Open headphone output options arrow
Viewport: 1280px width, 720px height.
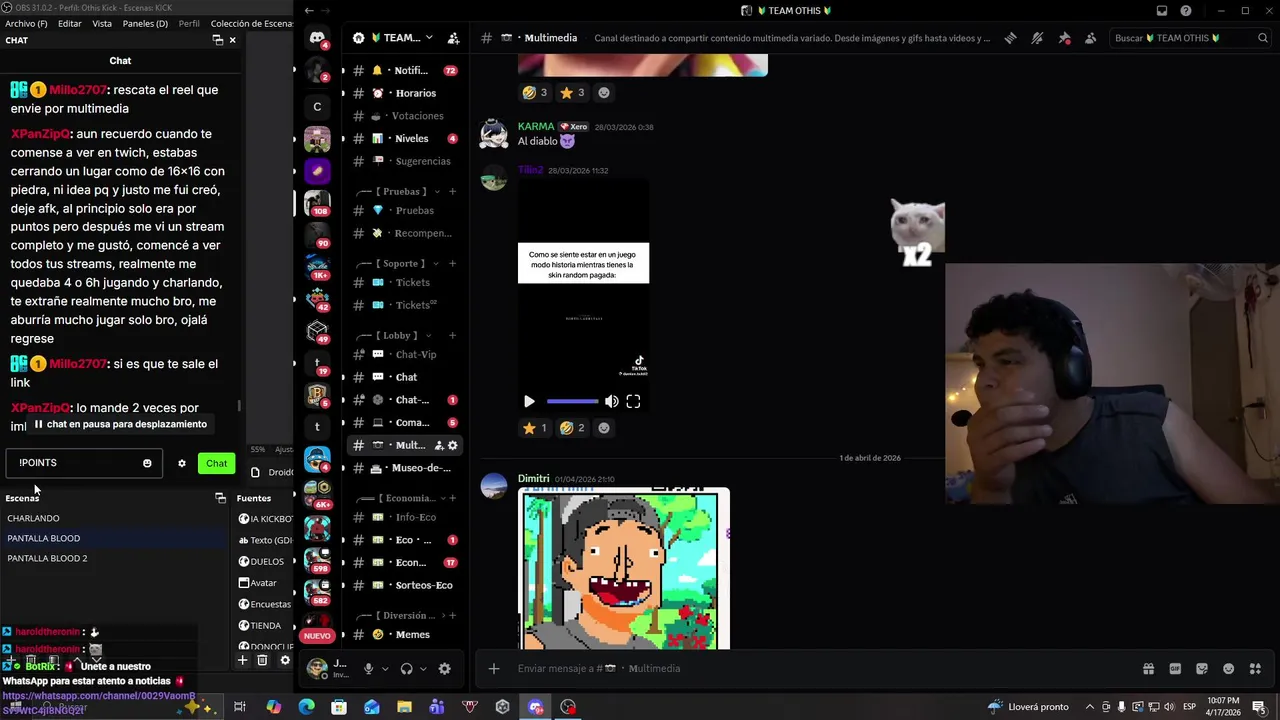coord(423,669)
